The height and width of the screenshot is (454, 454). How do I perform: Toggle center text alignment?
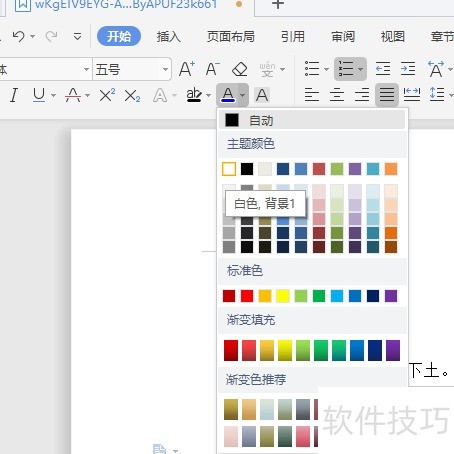[x=337, y=95]
